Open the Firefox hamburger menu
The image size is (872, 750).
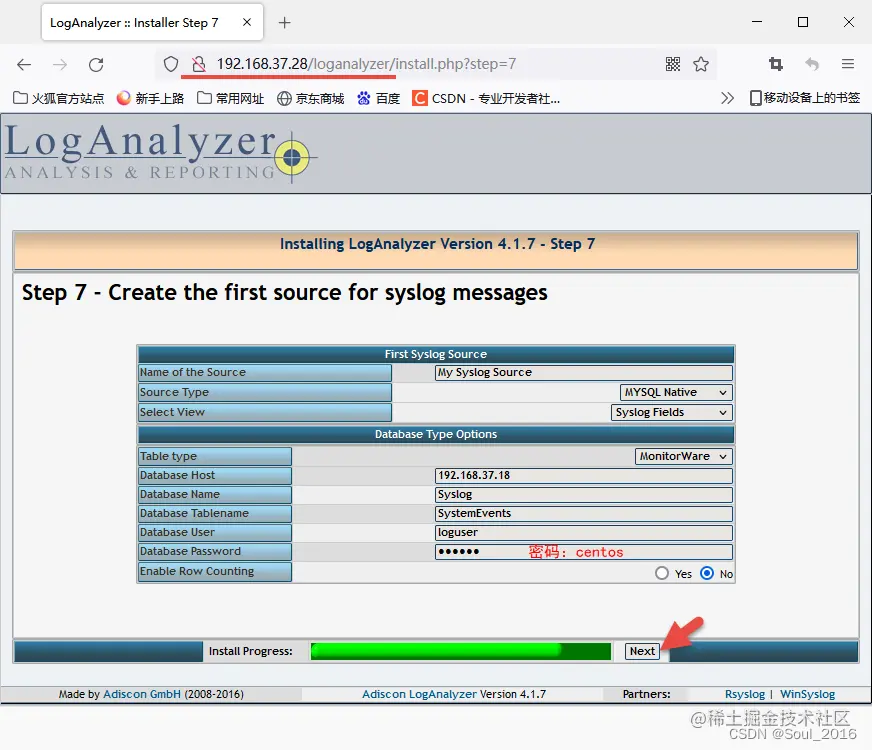click(x=848, y=64)
